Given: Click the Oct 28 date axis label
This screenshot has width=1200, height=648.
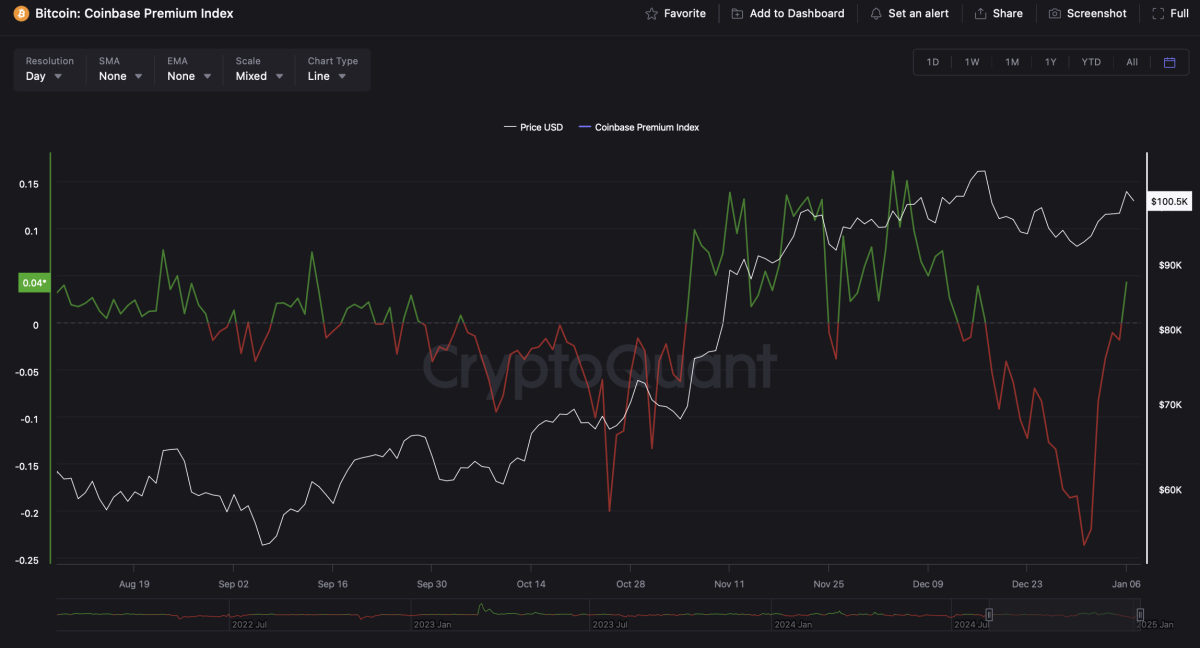Looking at the screenshot, I should coord(630,584).
